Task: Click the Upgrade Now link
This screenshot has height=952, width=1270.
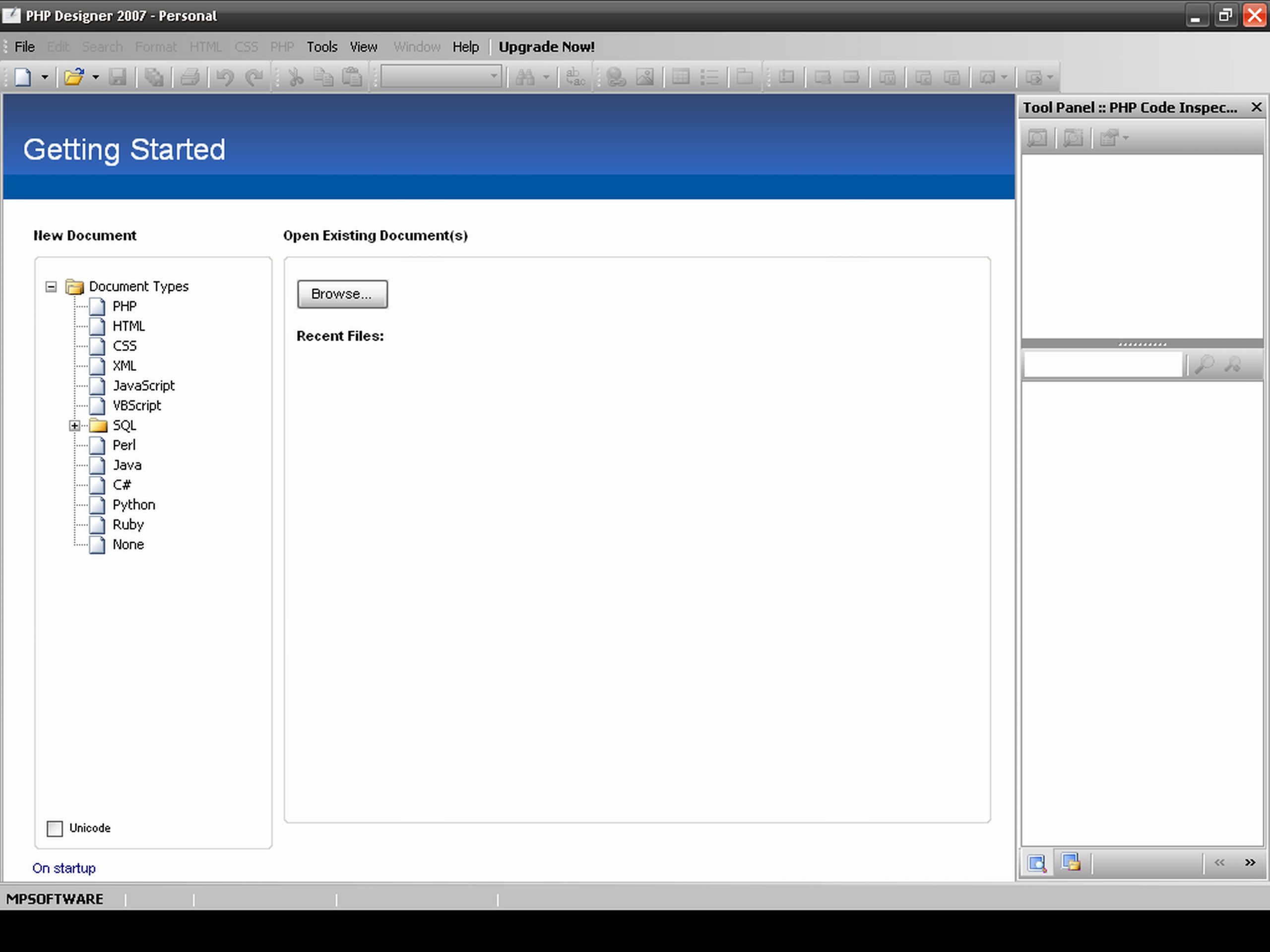Action: pyautogui.click(x=547, y=46)
